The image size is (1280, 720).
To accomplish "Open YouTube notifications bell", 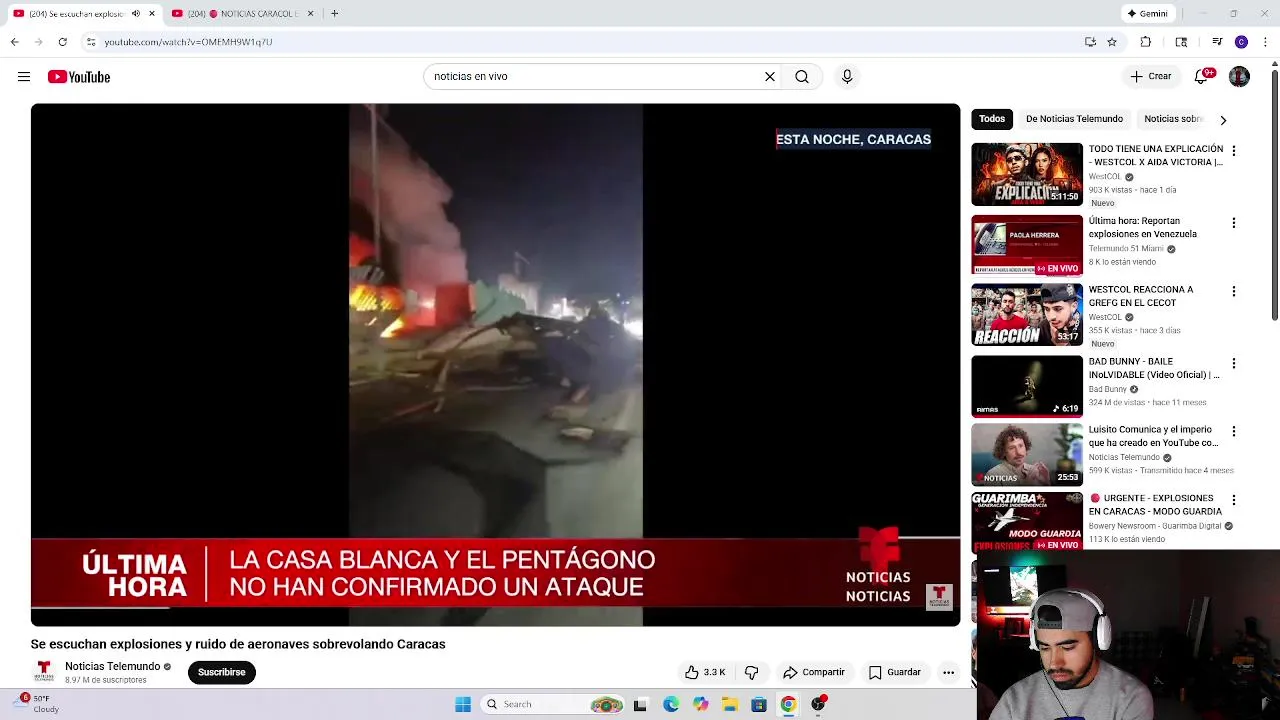I will 1203,76.
